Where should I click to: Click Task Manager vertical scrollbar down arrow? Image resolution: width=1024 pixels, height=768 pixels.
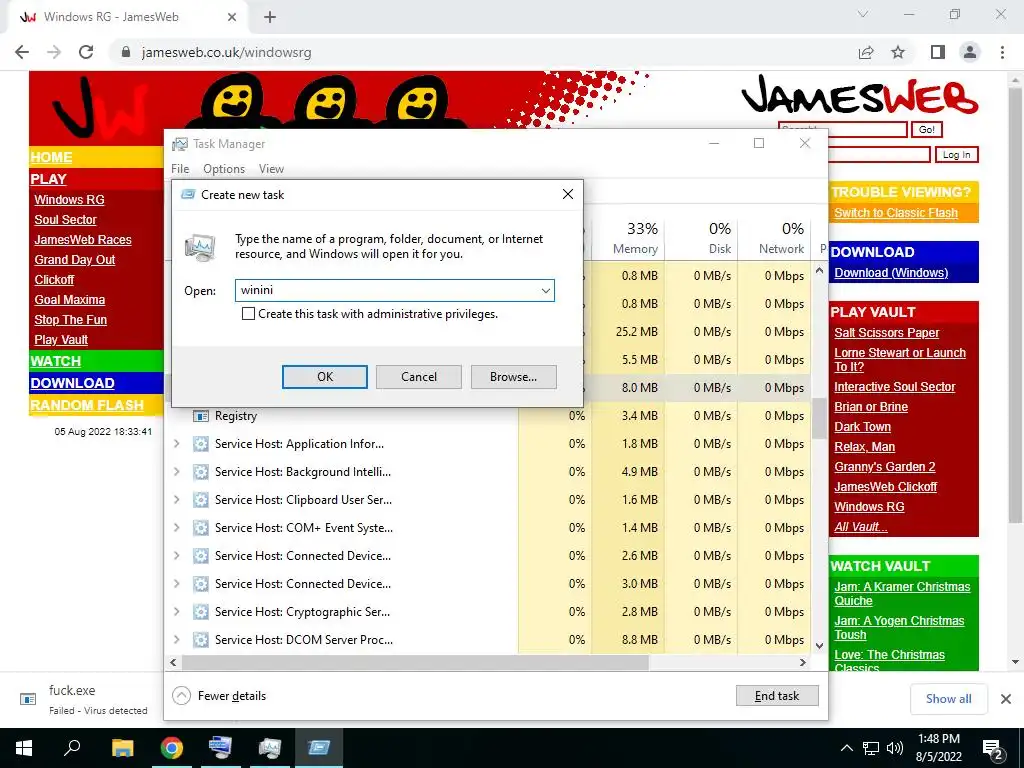click(820, 645)
